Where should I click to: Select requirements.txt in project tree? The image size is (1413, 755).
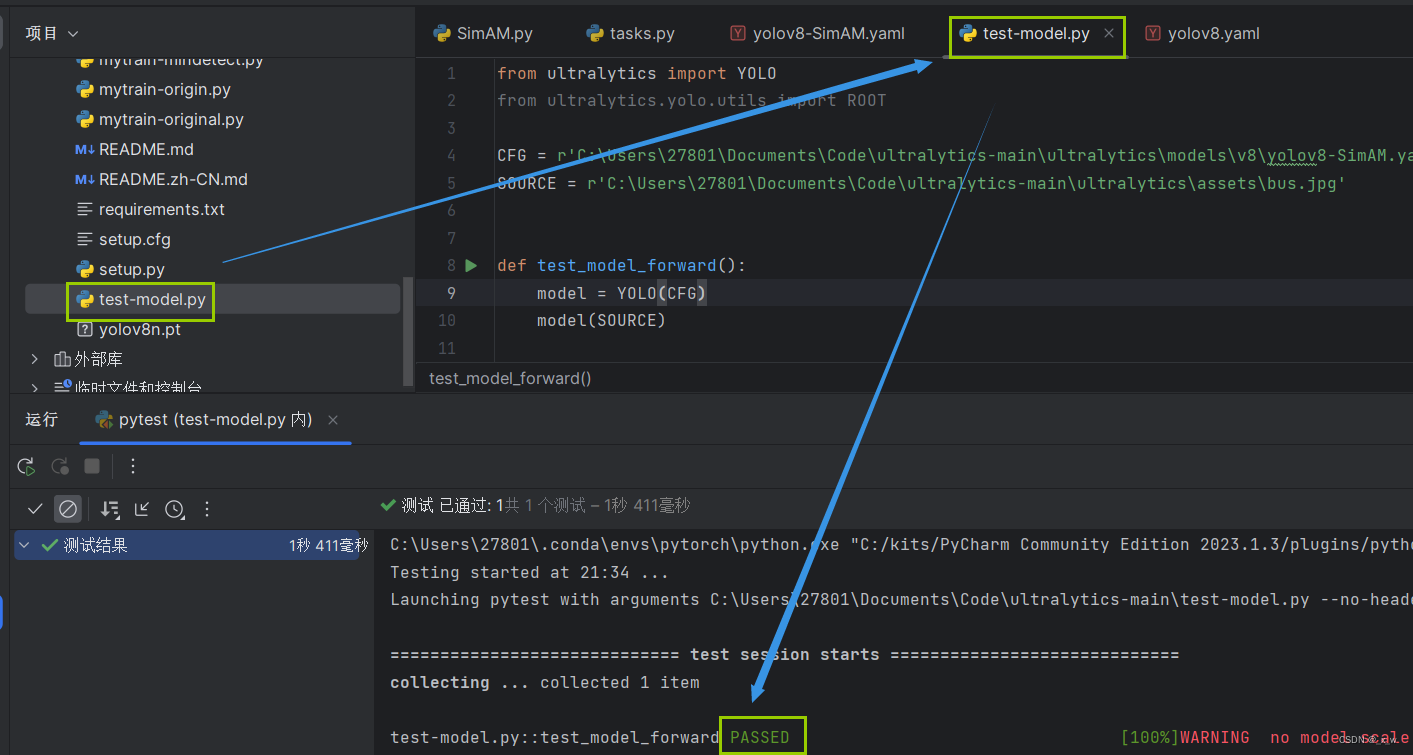(160, 209)
